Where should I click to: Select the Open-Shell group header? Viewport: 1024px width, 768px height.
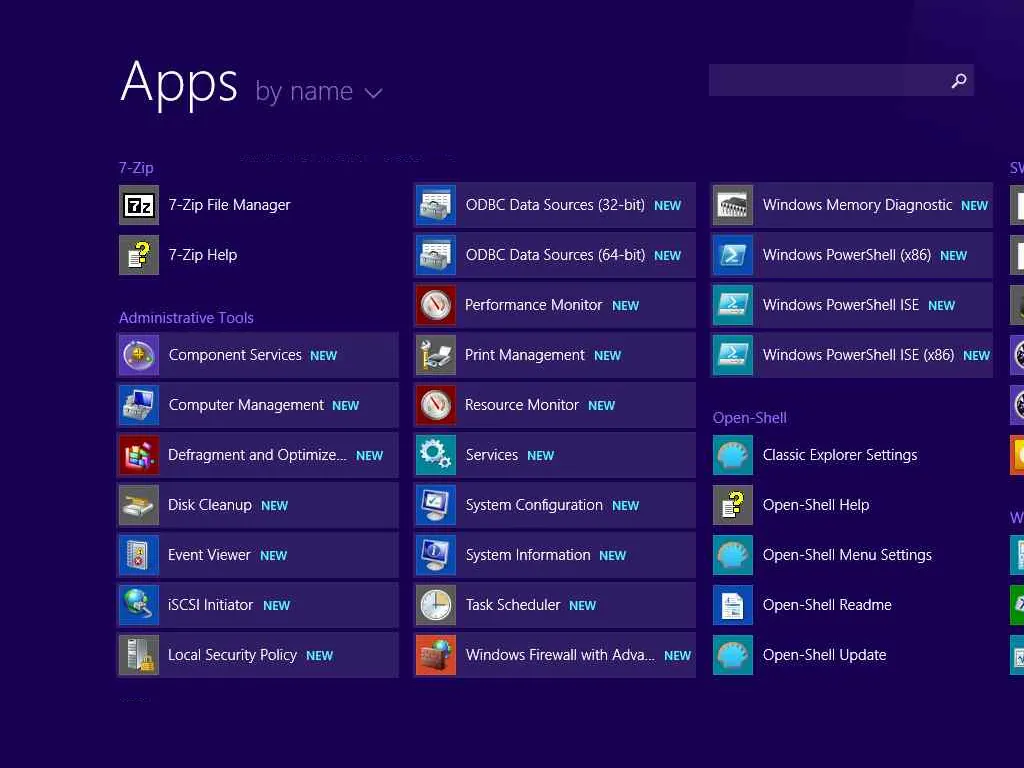click(750, 418)
